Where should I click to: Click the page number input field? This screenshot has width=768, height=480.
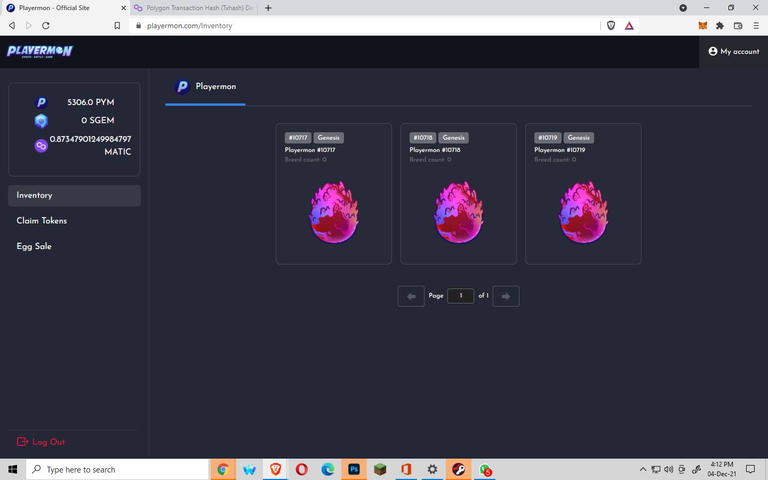[460, 296]
